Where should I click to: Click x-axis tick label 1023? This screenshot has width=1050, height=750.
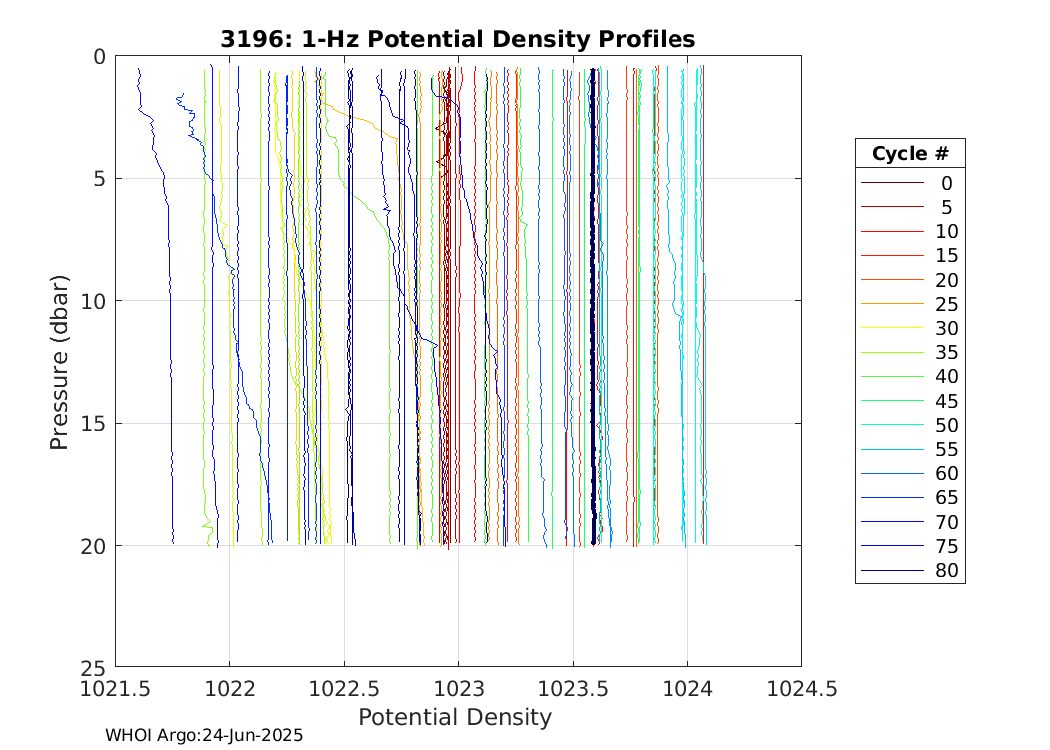click(459, 688)
